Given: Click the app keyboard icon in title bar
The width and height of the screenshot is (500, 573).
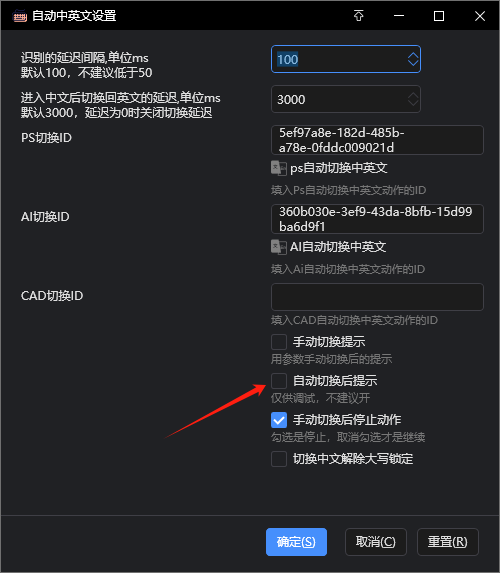Looking at the screenshot, I should coord(20,16).
